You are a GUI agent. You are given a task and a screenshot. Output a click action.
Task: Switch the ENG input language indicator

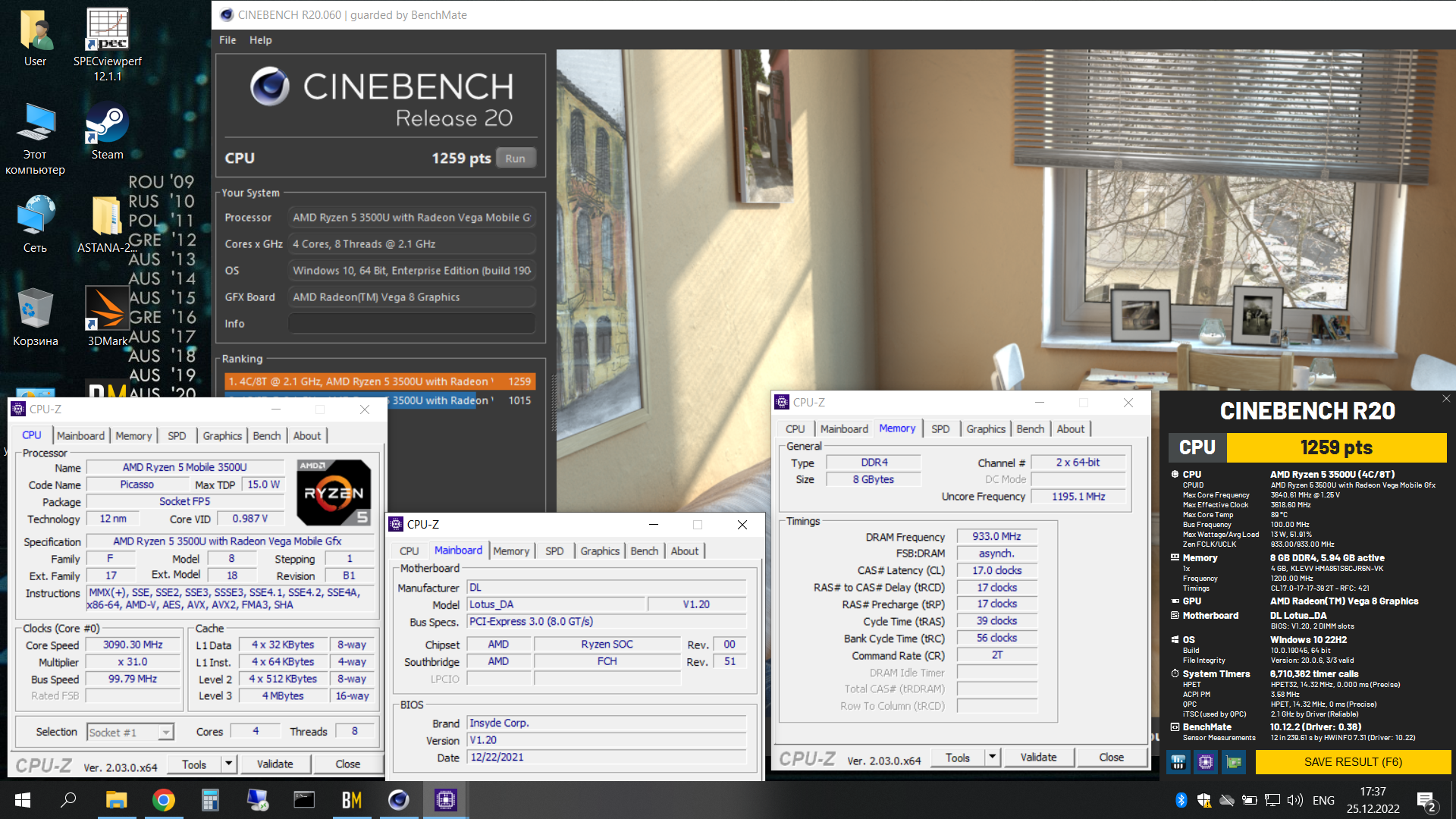[x=1323, y=800]
